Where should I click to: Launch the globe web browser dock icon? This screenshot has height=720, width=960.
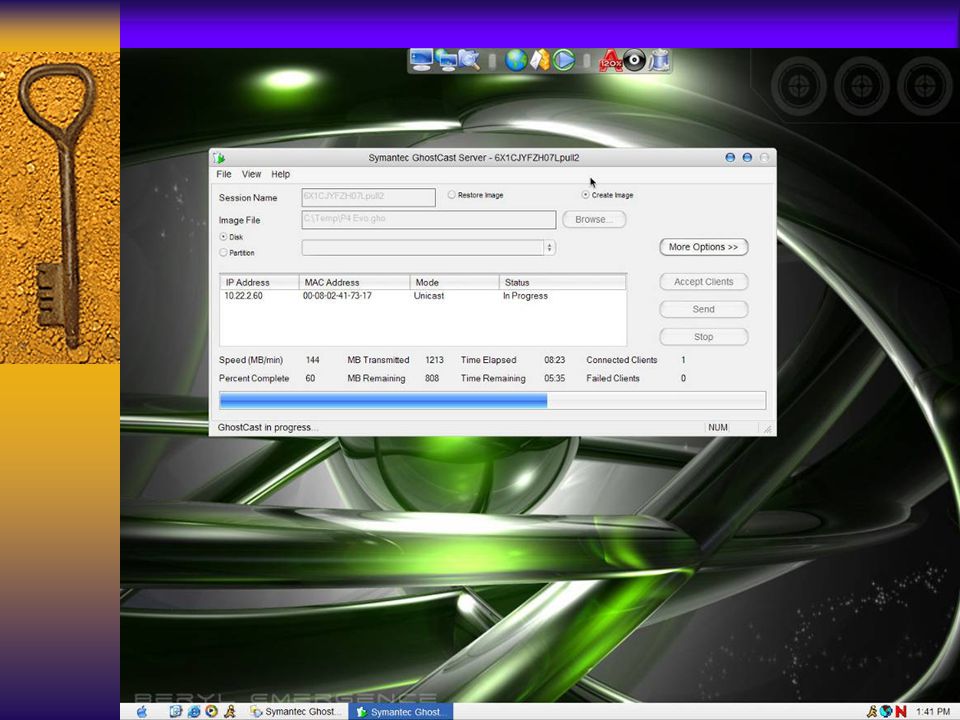pos(516,60)
